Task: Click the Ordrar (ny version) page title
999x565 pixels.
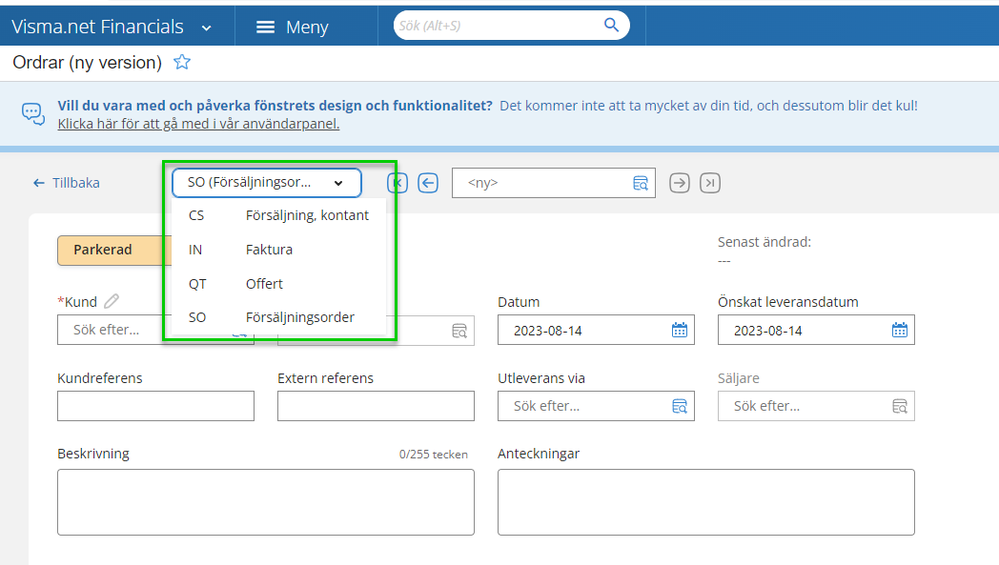Action: [87, 62]
